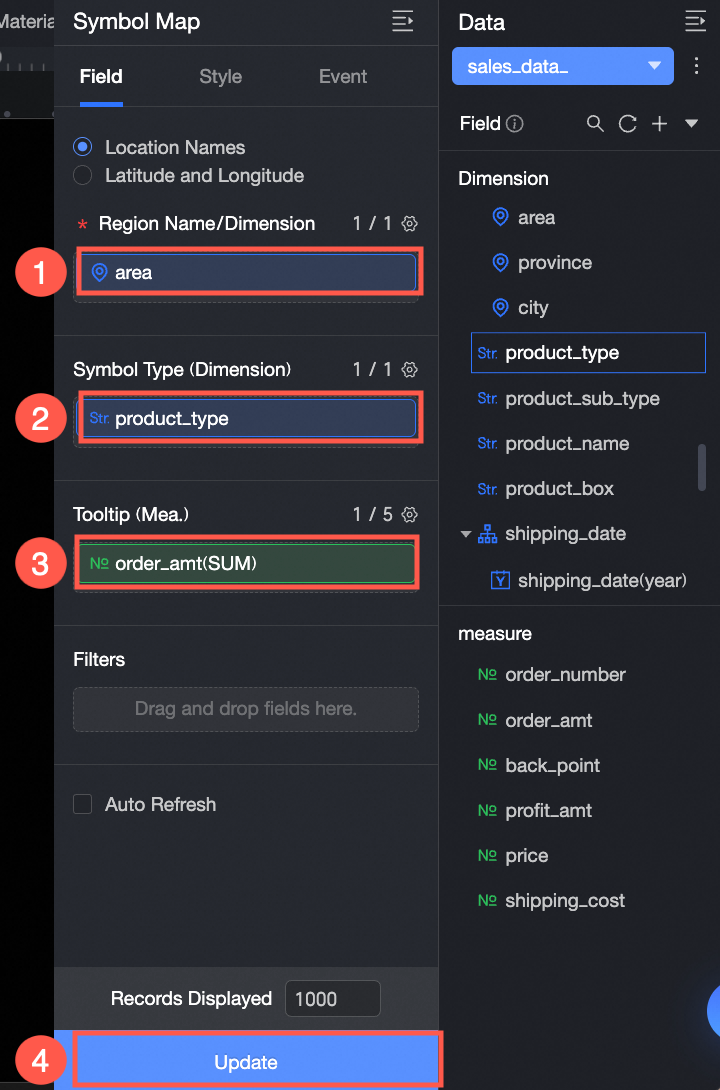Screen dimensions: 720x1090
Task: Select Location Names radio option
Action: coord(83,147)
